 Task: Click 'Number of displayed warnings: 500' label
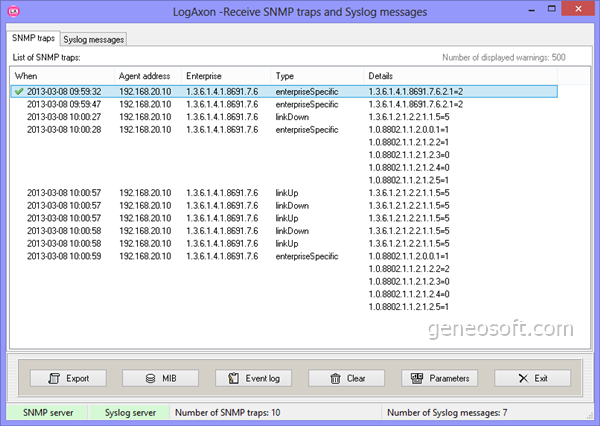pyautogui.click(x=504, y=57)
